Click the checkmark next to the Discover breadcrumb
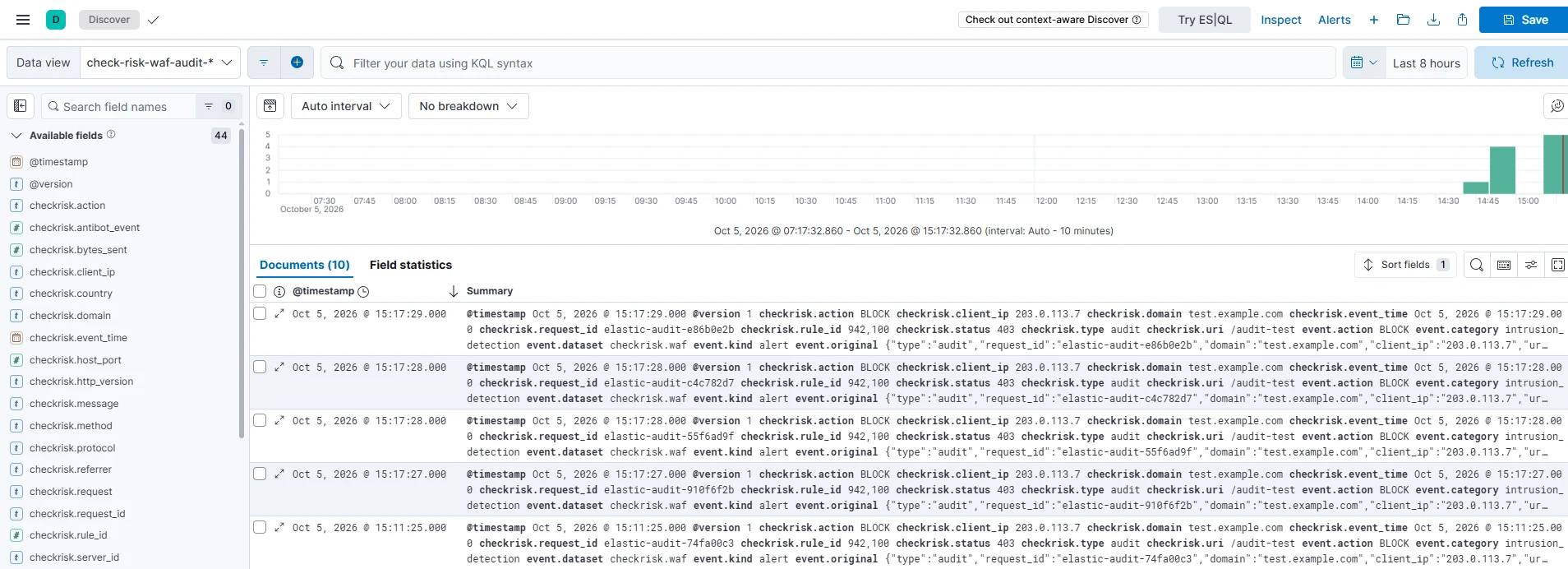Screen dimensions: 1568x569 pyautogui.click(x=153, y=20)
